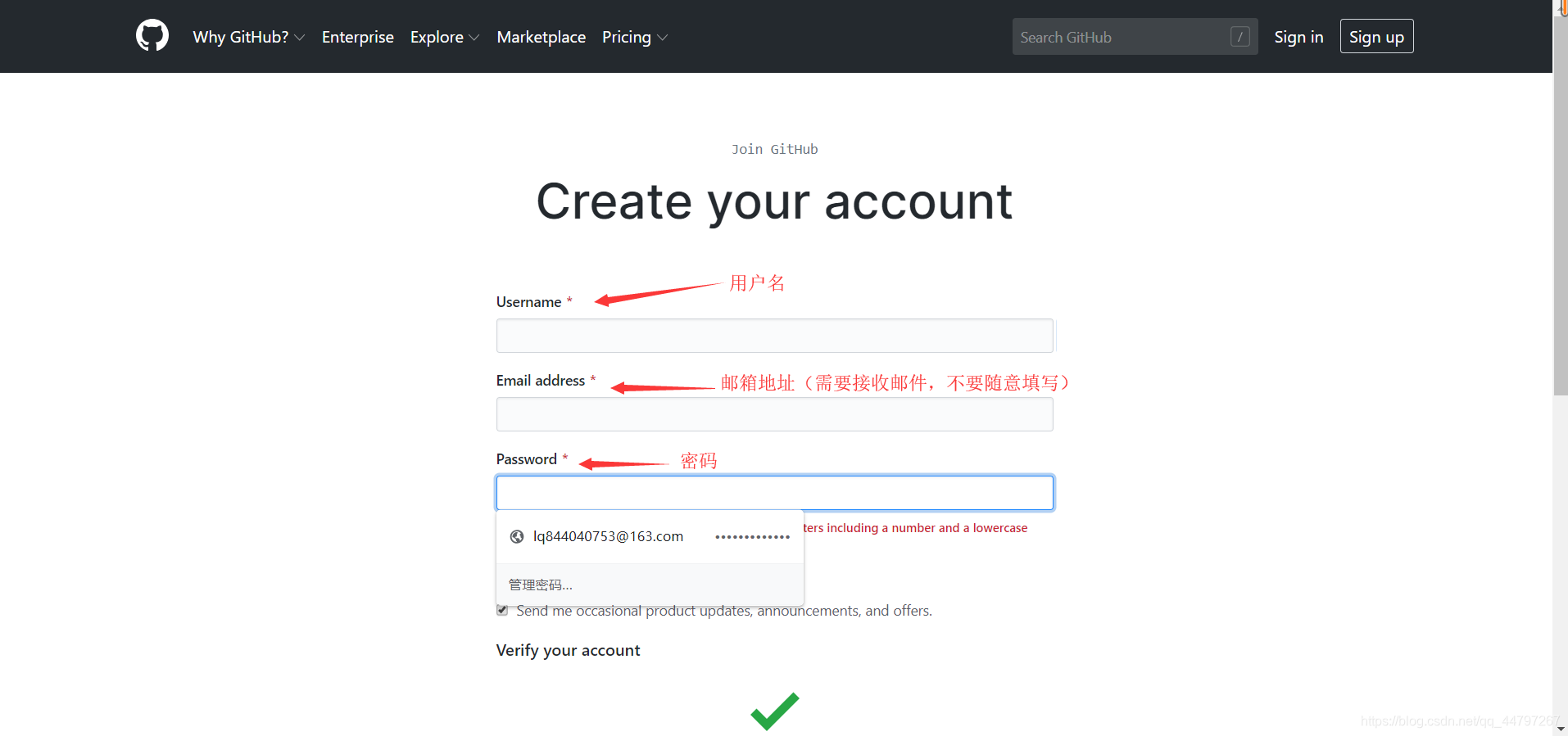The image size is (1568, 736).
Task: Expand the Pricing dropdown
Action: (635, 37)
